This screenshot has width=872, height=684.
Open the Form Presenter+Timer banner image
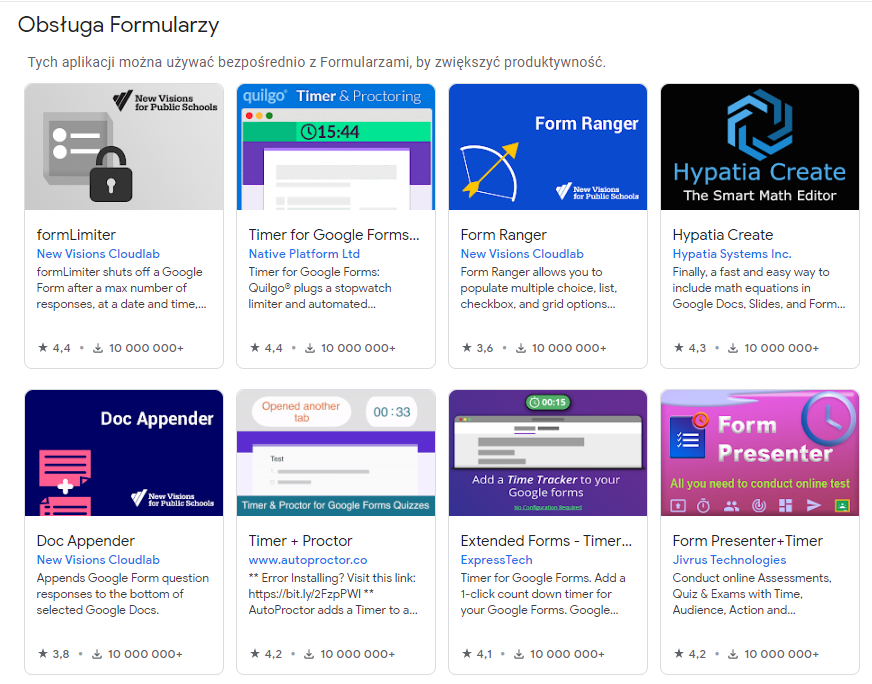coord(760,453)
